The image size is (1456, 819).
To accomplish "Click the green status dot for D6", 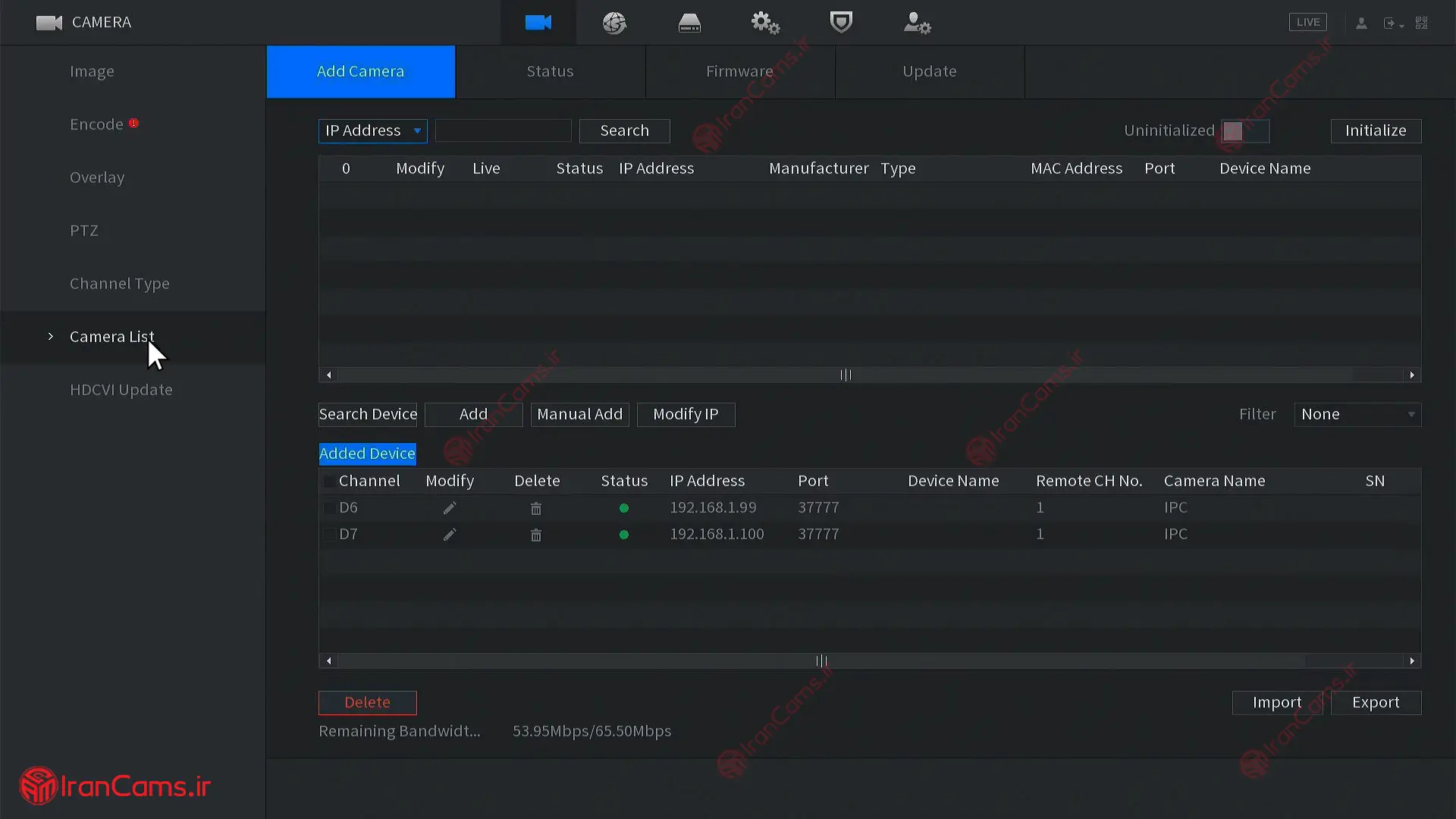I will [624, 508].
